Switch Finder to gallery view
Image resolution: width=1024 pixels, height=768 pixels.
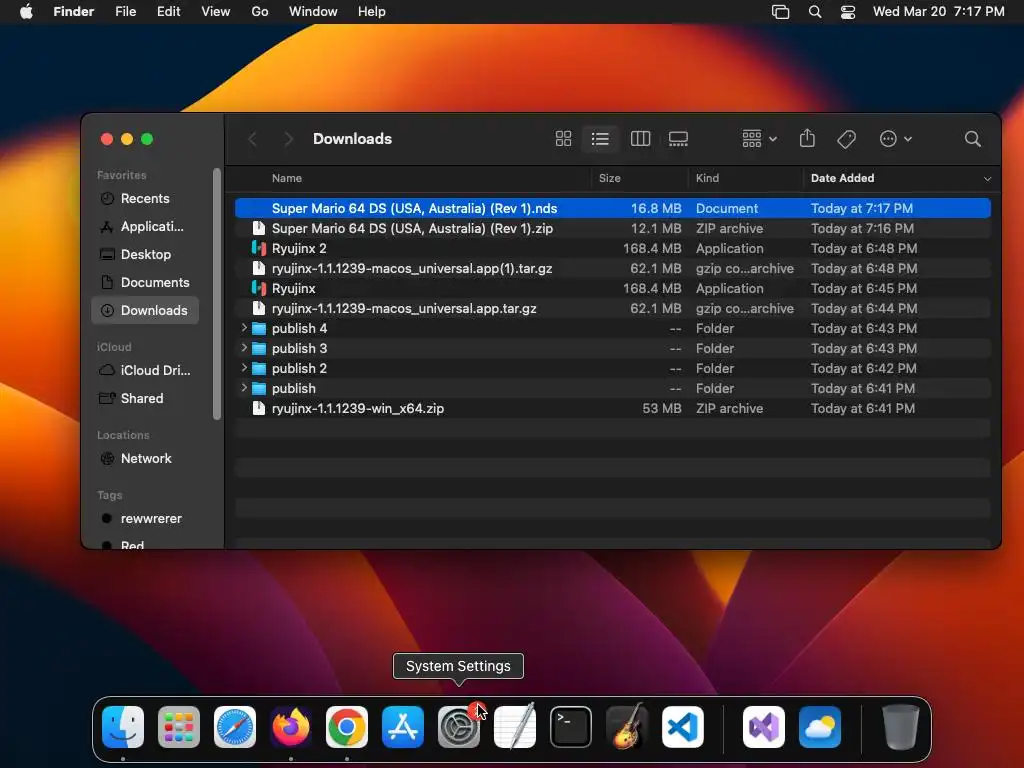coord(679,138)
